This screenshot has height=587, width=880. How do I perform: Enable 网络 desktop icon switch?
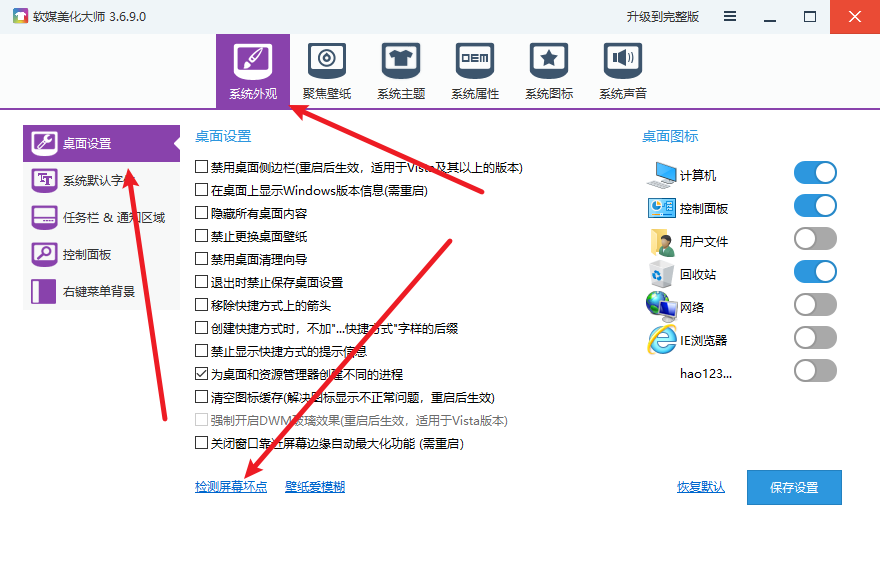[815, 305]
